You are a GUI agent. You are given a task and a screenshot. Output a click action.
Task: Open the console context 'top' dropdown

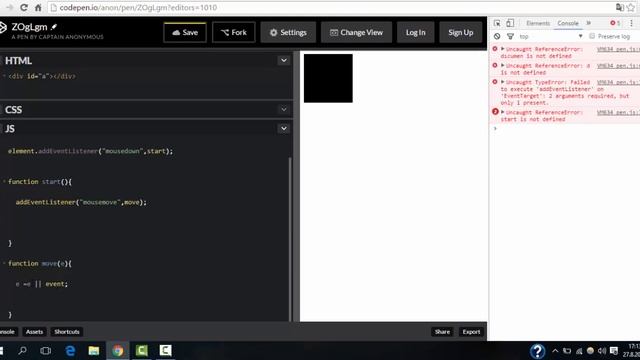551,36
